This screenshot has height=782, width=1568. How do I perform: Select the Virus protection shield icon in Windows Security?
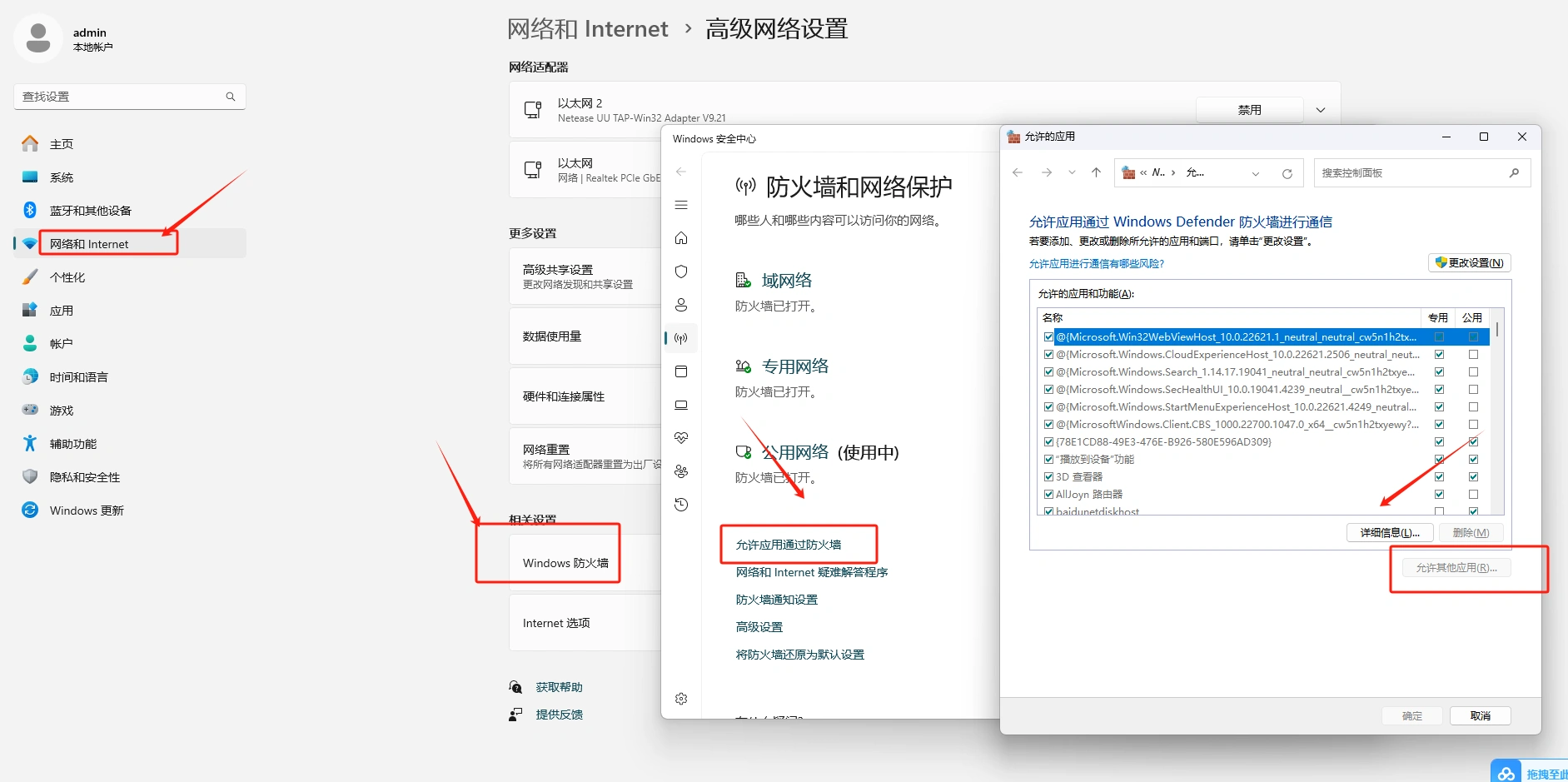pyautogui.click(x=681, y=271)
